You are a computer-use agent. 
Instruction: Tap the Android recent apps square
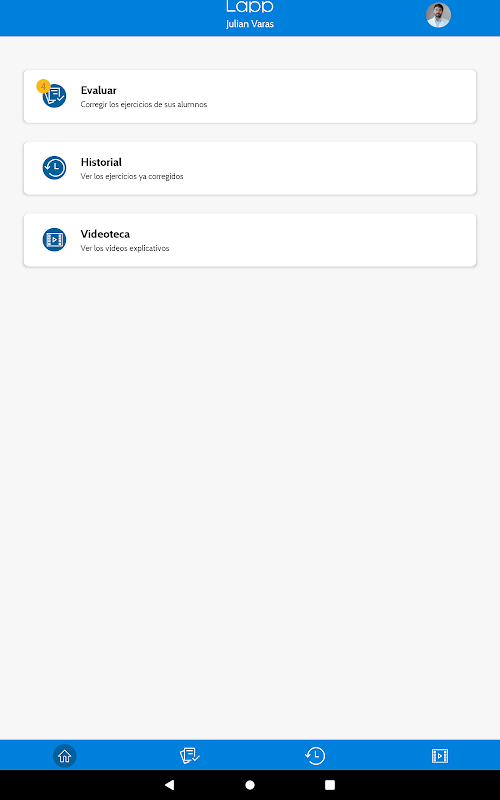click(x=330, y=785)
